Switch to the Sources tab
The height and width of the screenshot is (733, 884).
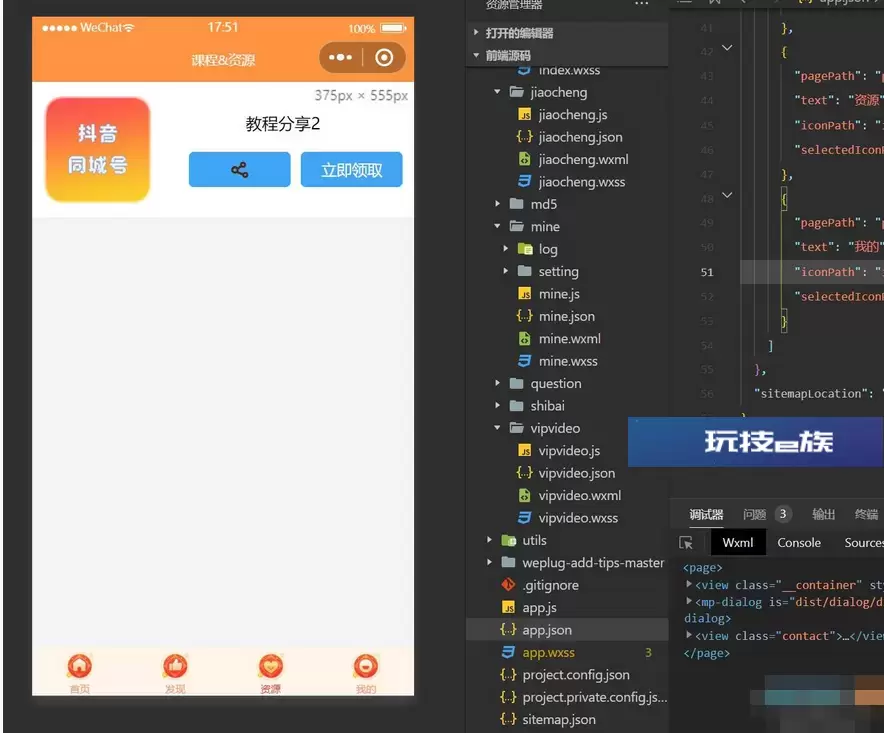pos(864,542)
